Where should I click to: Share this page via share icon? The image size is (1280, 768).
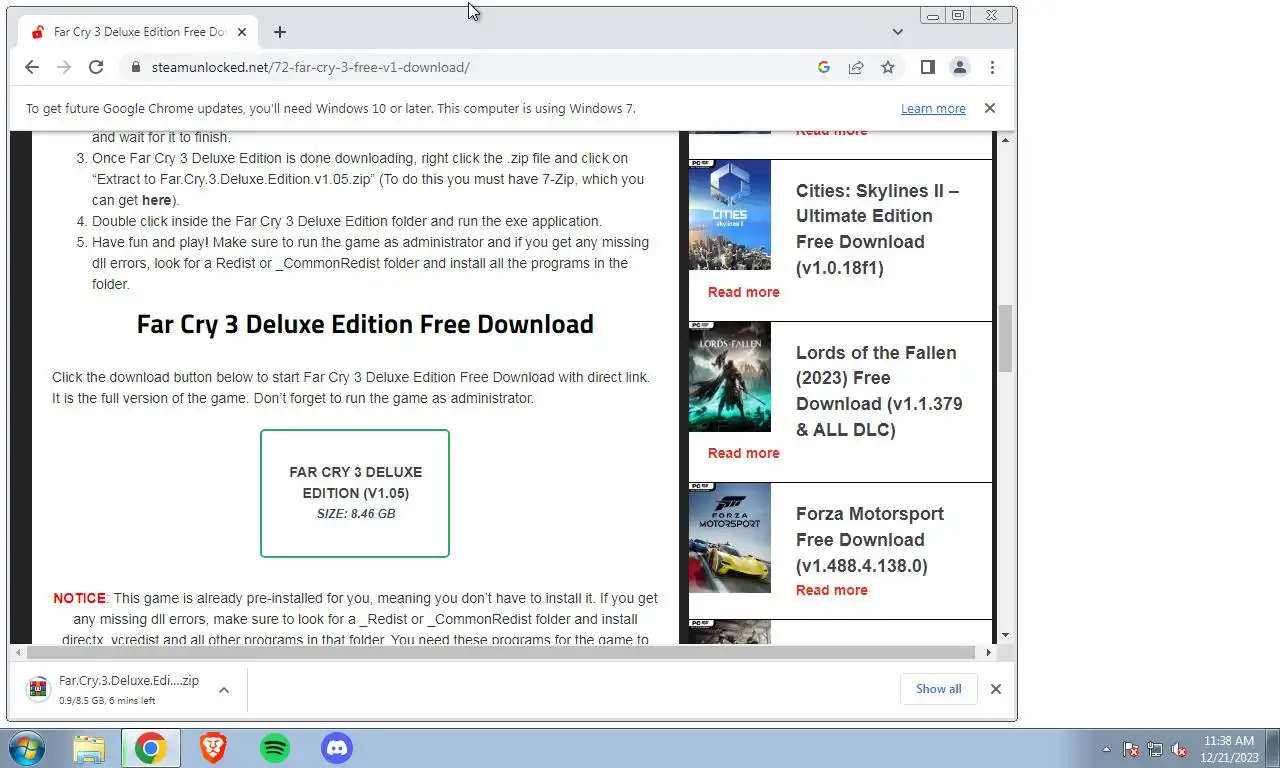coord(856,67)
